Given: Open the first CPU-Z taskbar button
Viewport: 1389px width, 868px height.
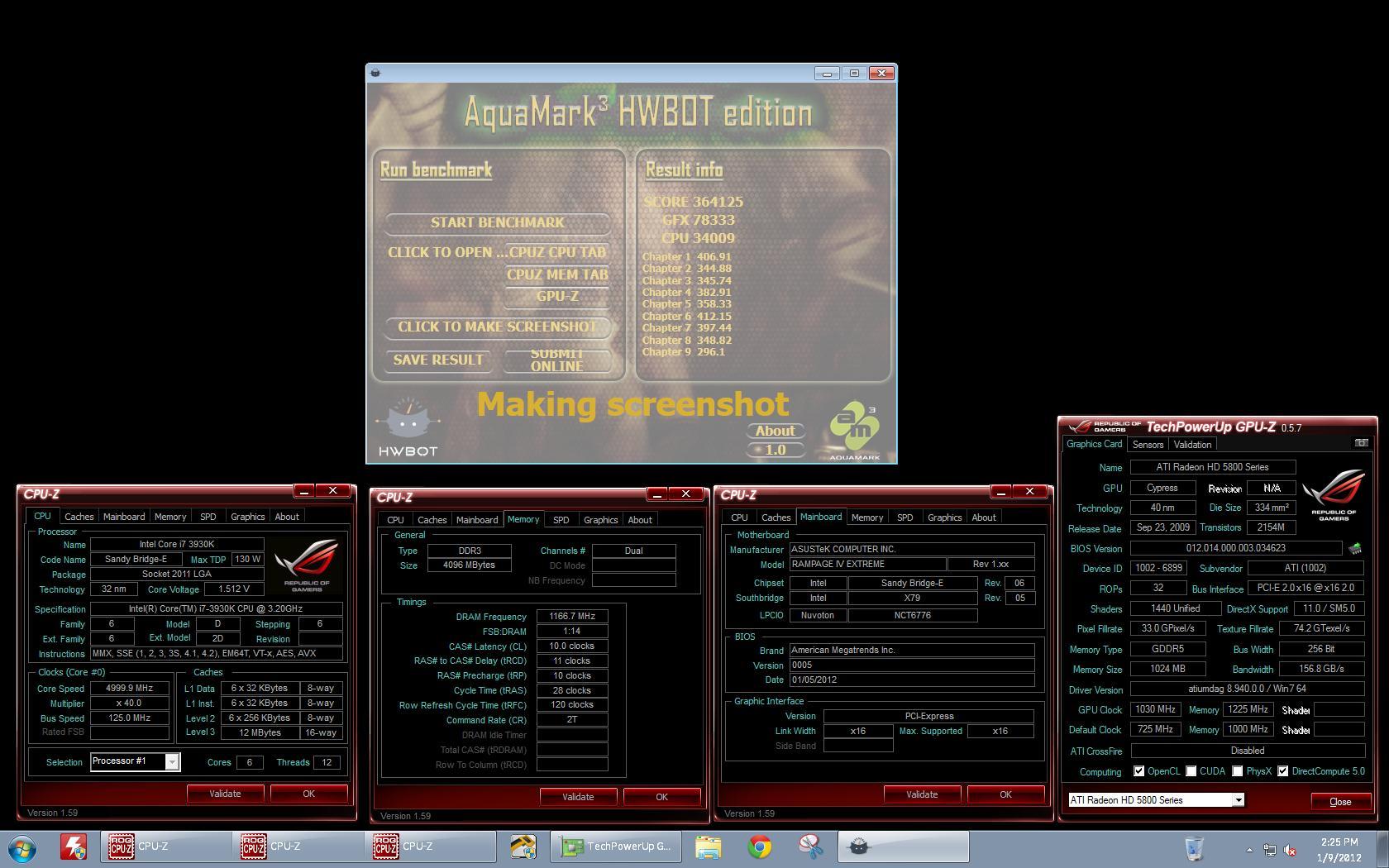Looking at the screenshot, I should pos(165,847).
